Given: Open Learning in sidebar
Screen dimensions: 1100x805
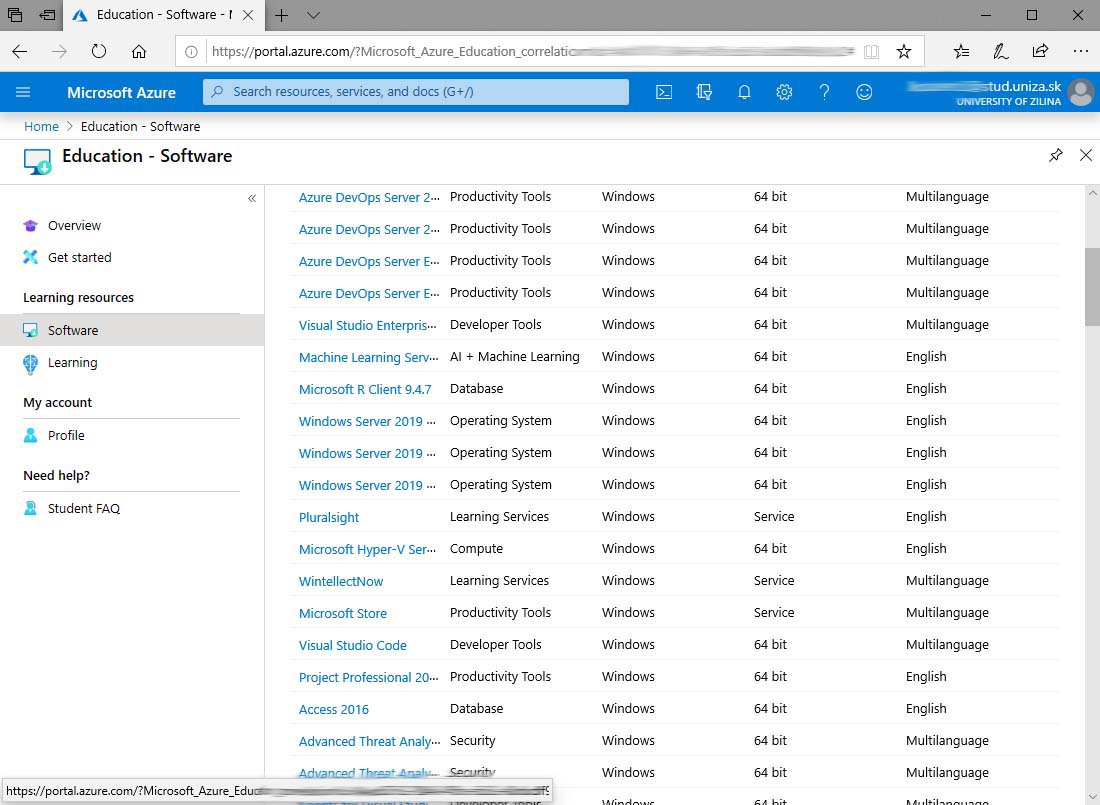Looking at the screenshot, I should pos(72,363).
